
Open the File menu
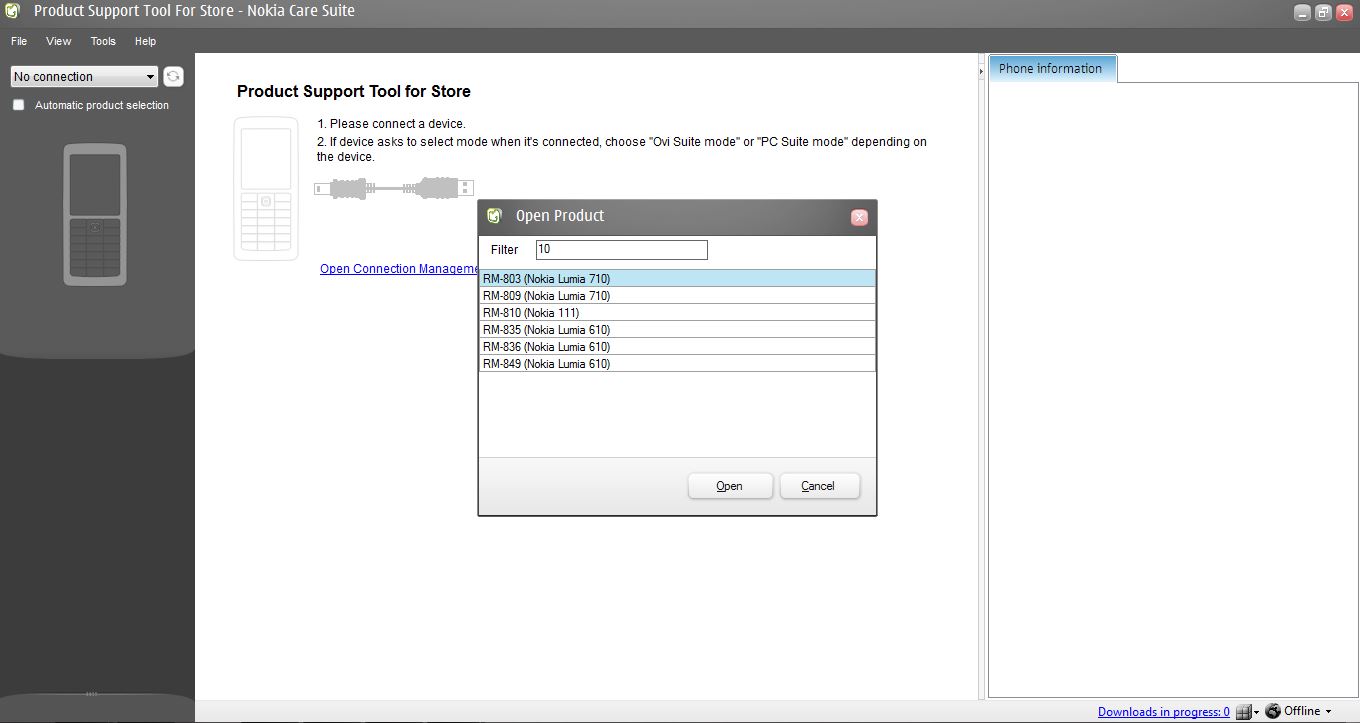(19, 41)
